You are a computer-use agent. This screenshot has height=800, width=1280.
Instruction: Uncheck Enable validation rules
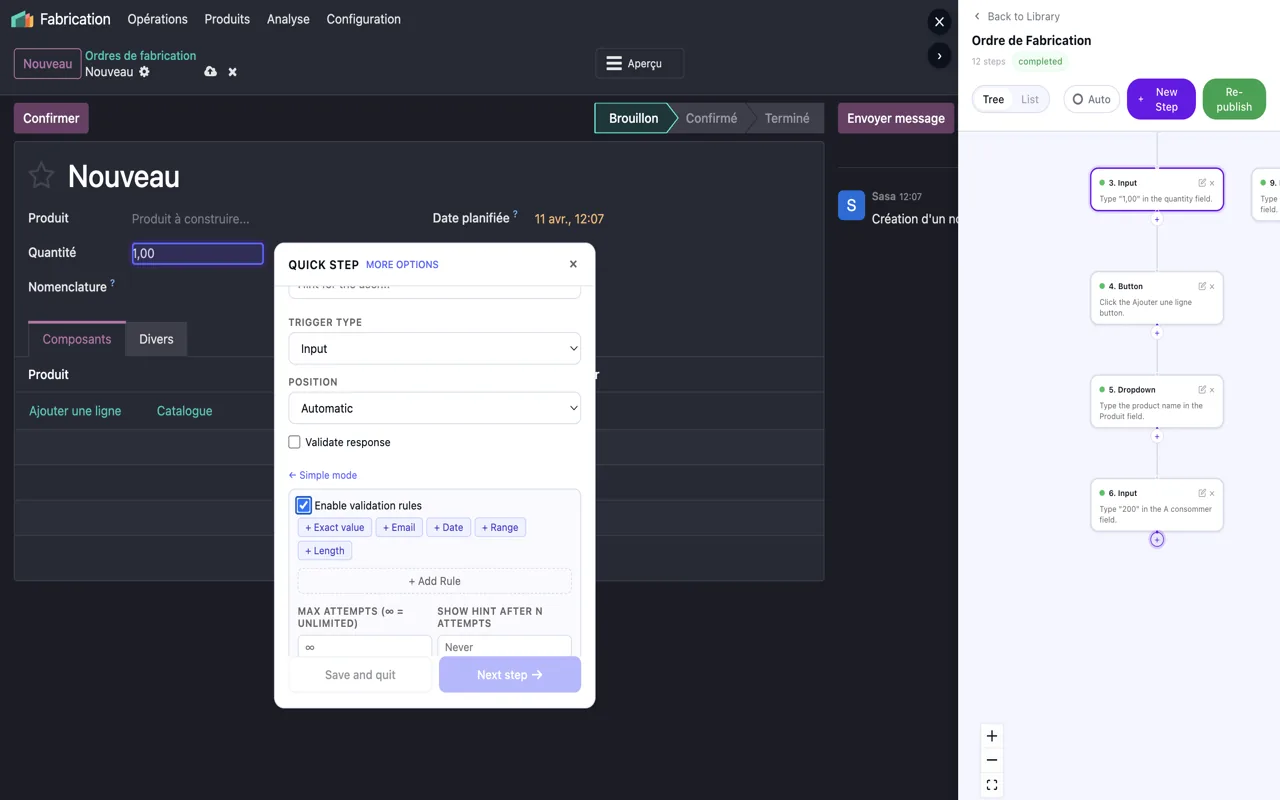(x=304, y=505)
